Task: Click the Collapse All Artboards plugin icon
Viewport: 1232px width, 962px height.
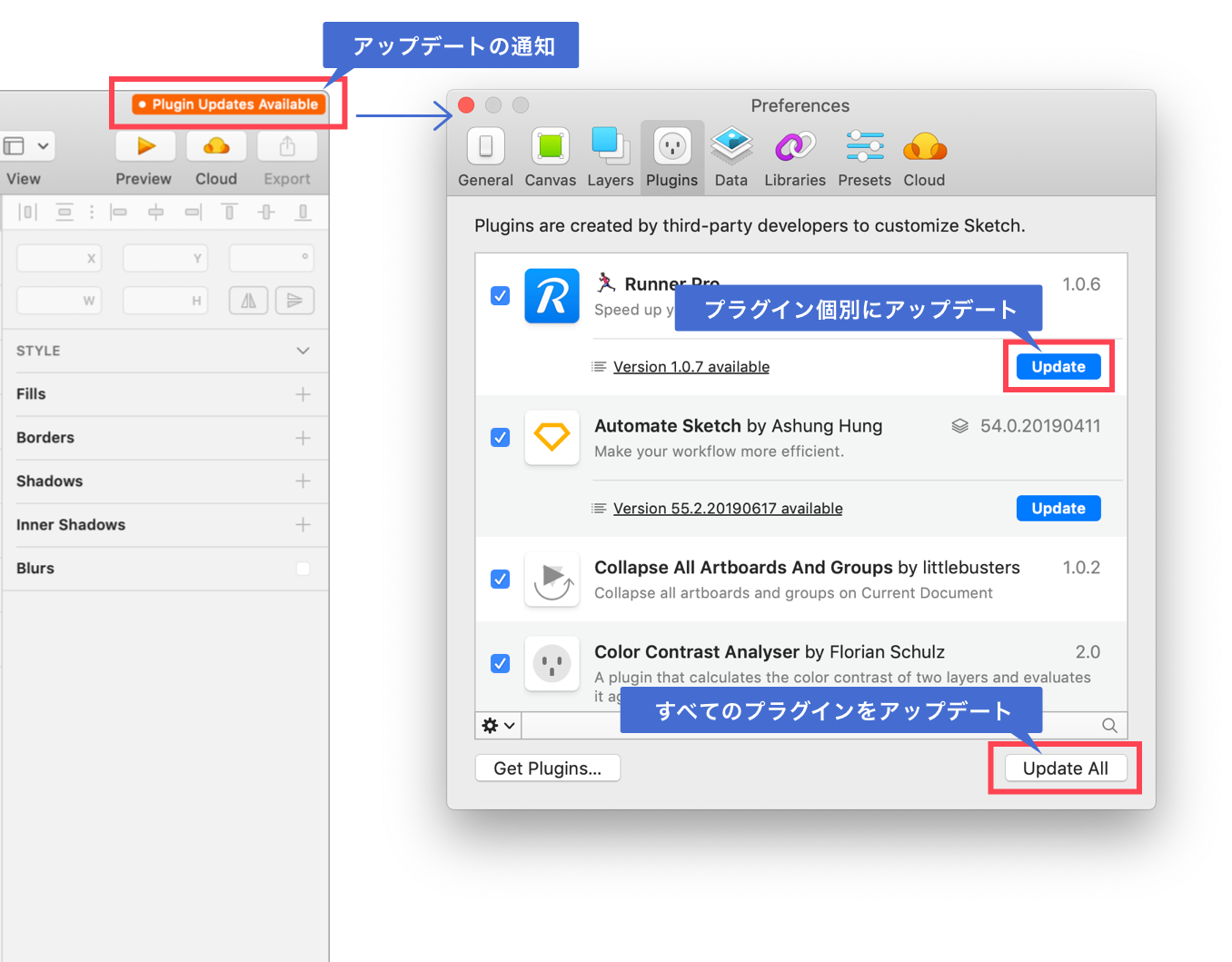Action: tap(551, 580)
